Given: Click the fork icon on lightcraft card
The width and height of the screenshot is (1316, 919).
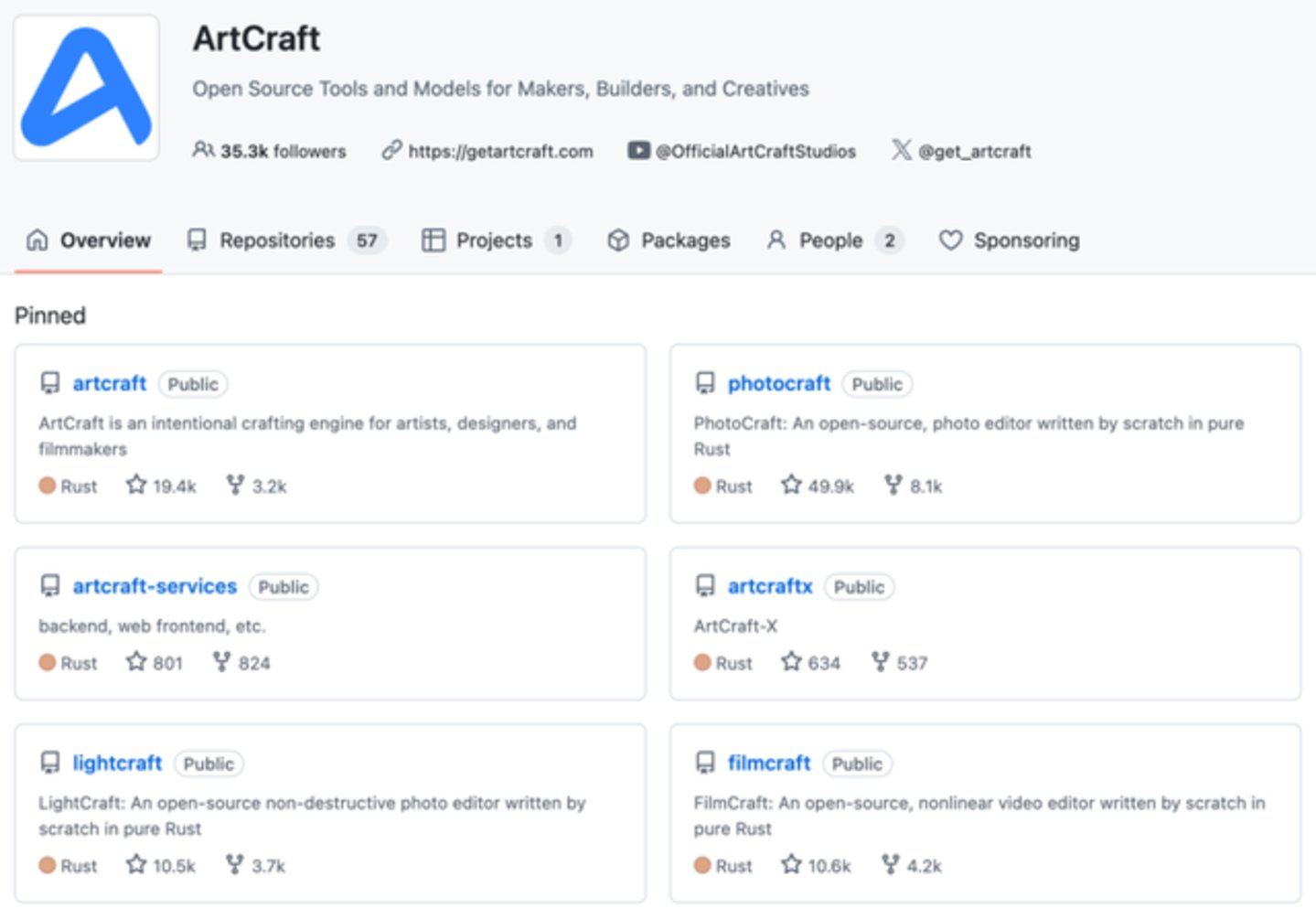Looking at the screenshot, I should pyautogui.click(x=235, y=864).
